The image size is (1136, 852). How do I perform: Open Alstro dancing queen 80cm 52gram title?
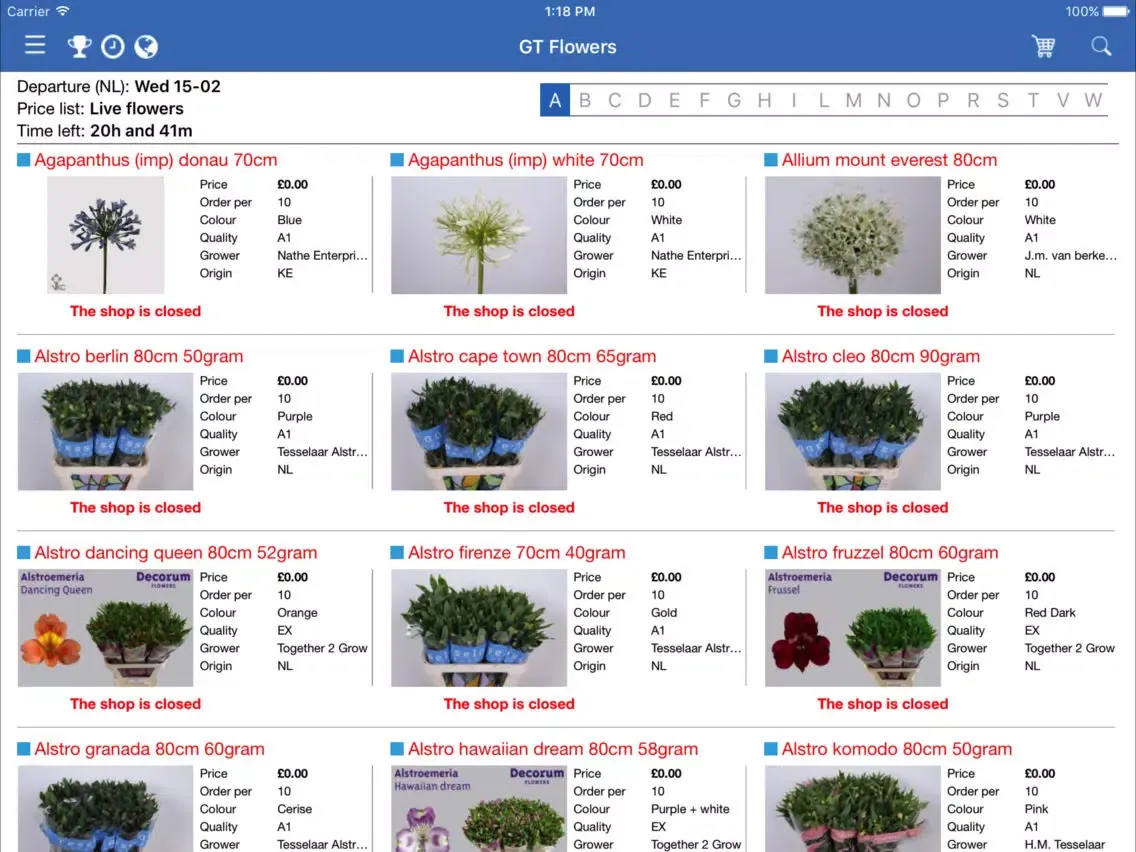tap(175, 553)
